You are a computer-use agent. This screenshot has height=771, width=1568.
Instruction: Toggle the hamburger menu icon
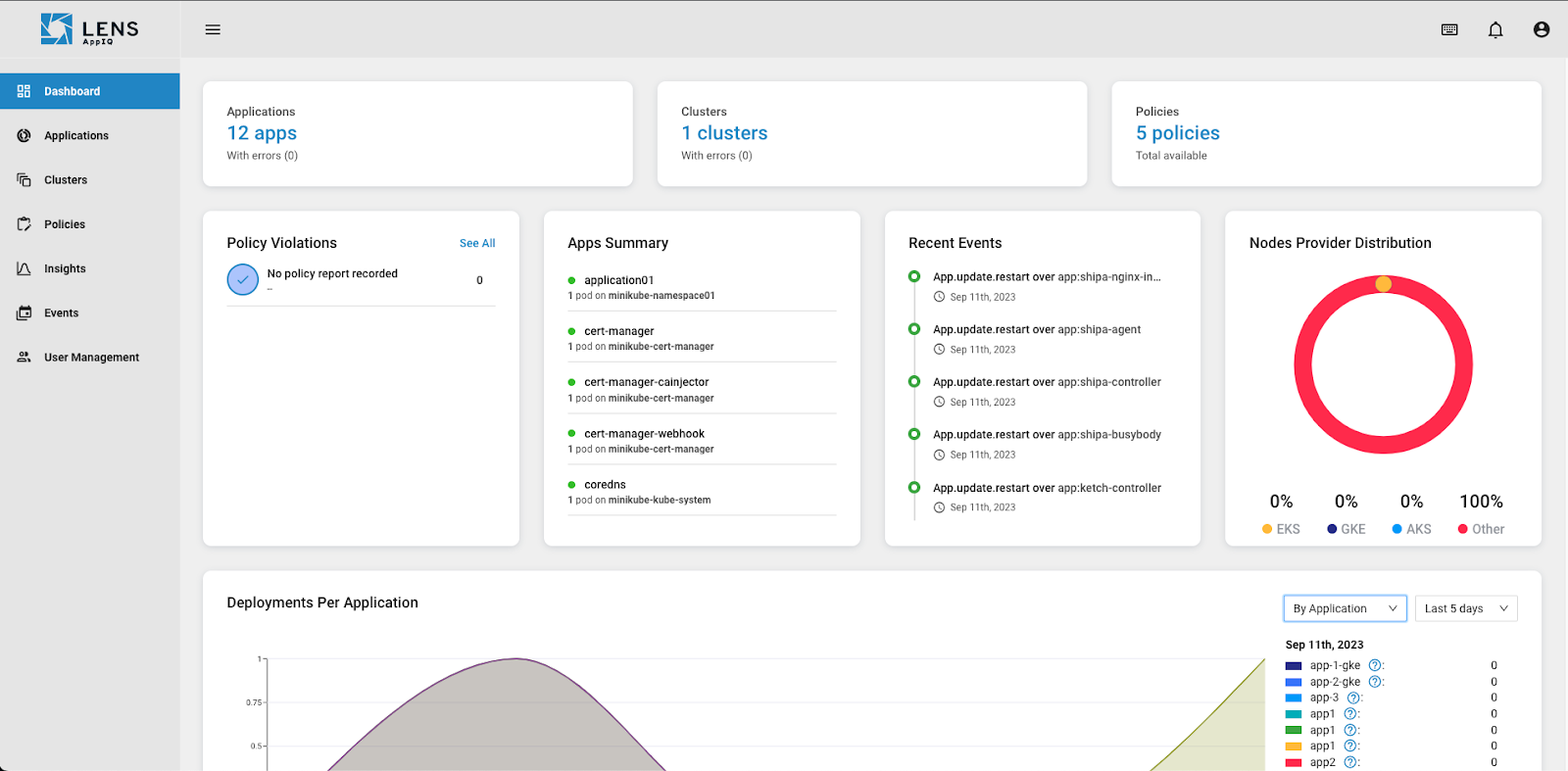pyautogui.click(x=213, y=29)
